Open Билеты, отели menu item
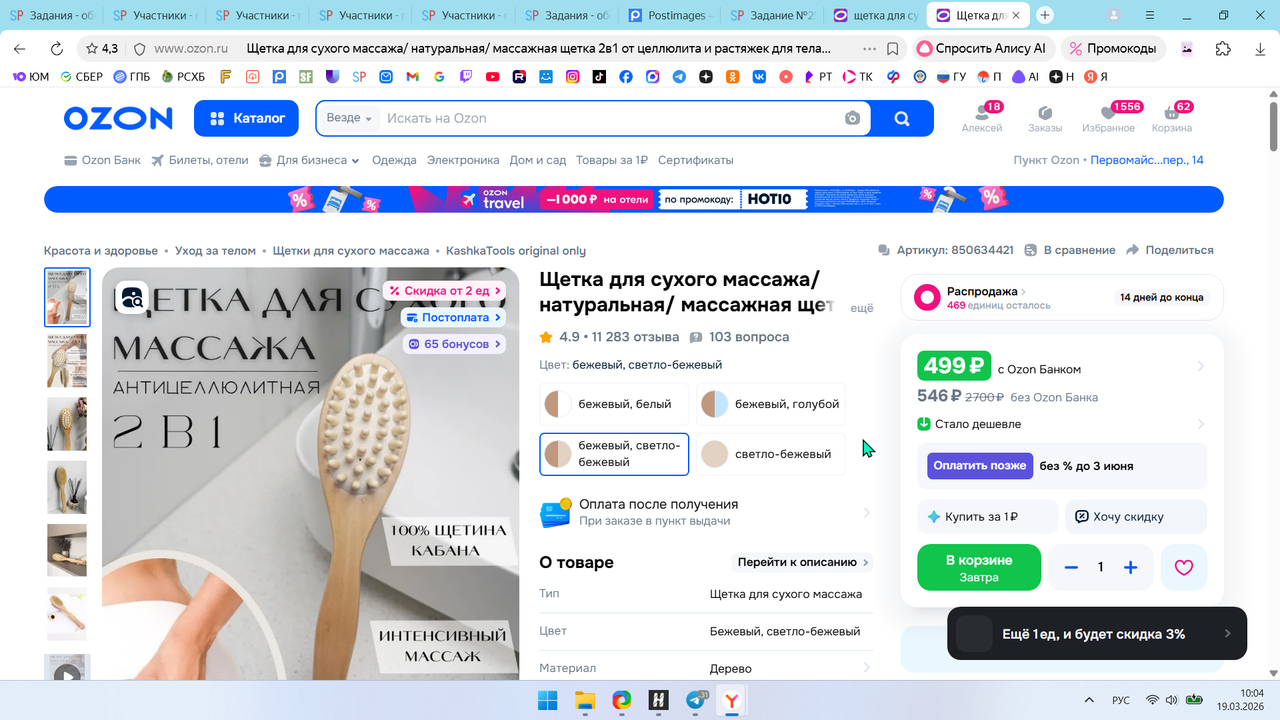 [x=200, y=160]
